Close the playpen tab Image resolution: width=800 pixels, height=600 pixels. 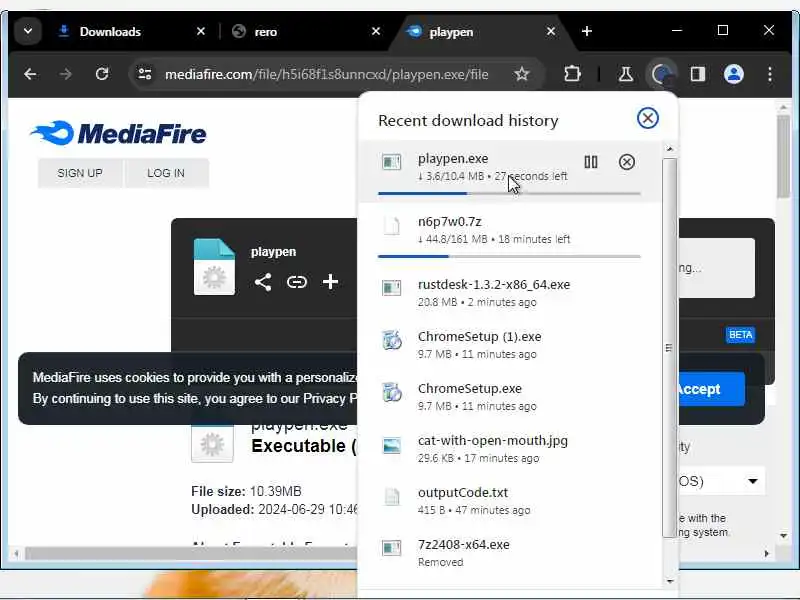click(551, 32)
